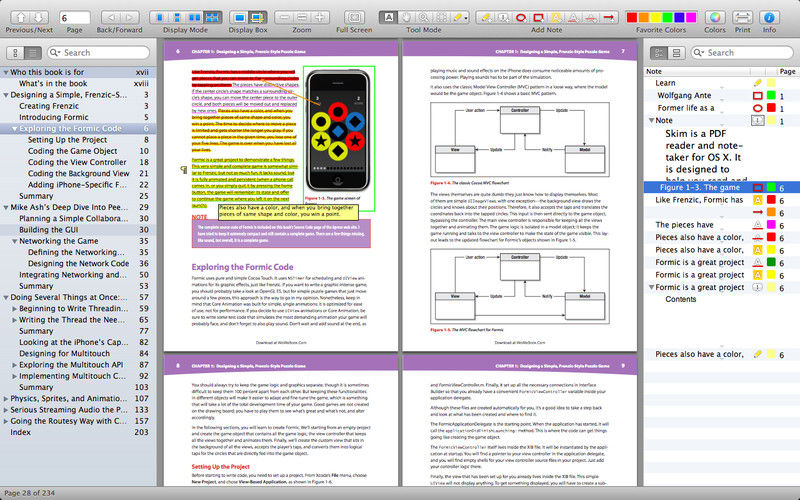Screen dimensions: 800x500
Task: Collapse 'Designing a Simple, Frenzic-S…' section
Action: [6, 95]
